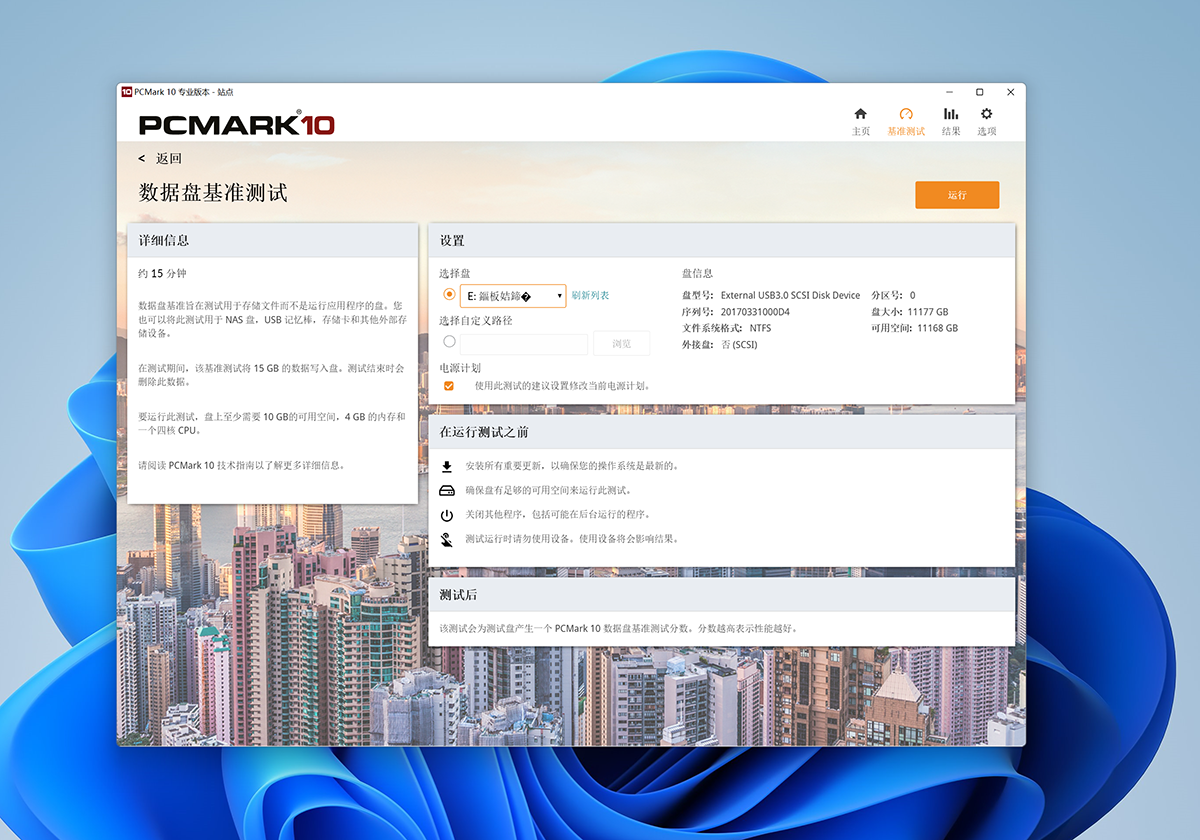Select the 选择盘 radio button
This screenshot has height=840, width=1200.
point(449,295)
